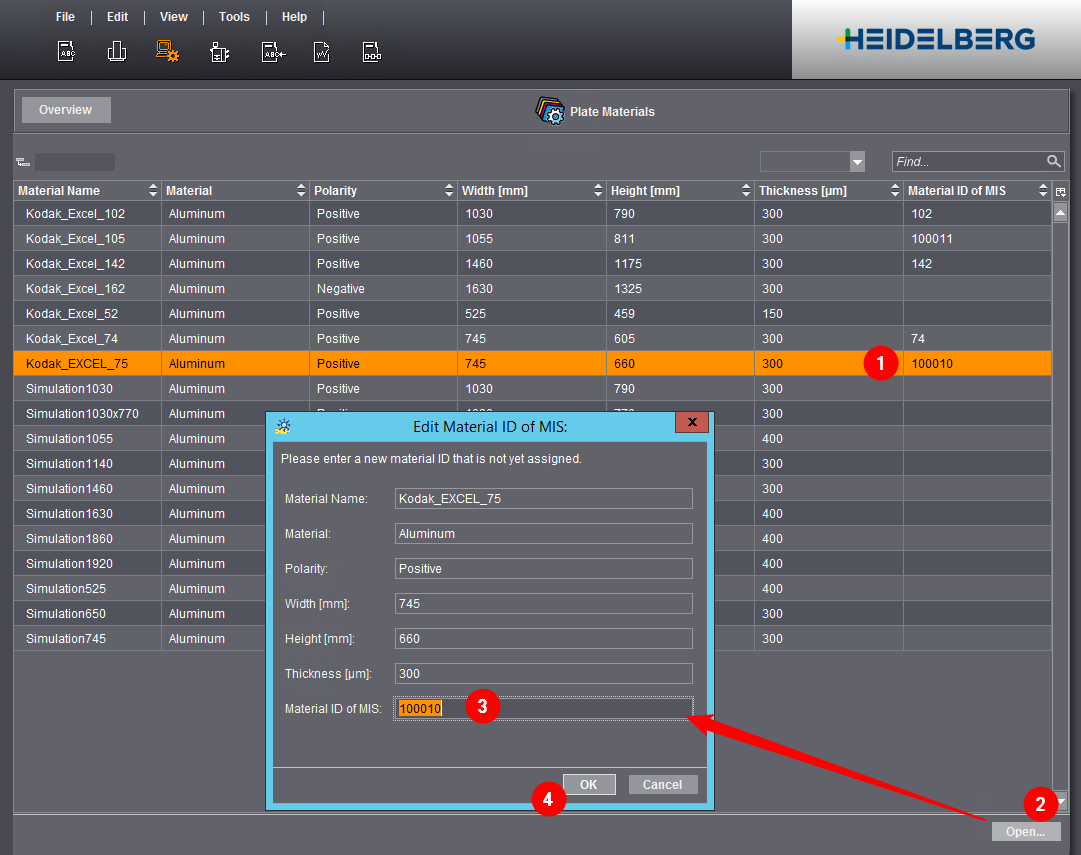The image size is (1081, 855).
Task: Switch to the Overview tab
Action: [x=66, y=110]
